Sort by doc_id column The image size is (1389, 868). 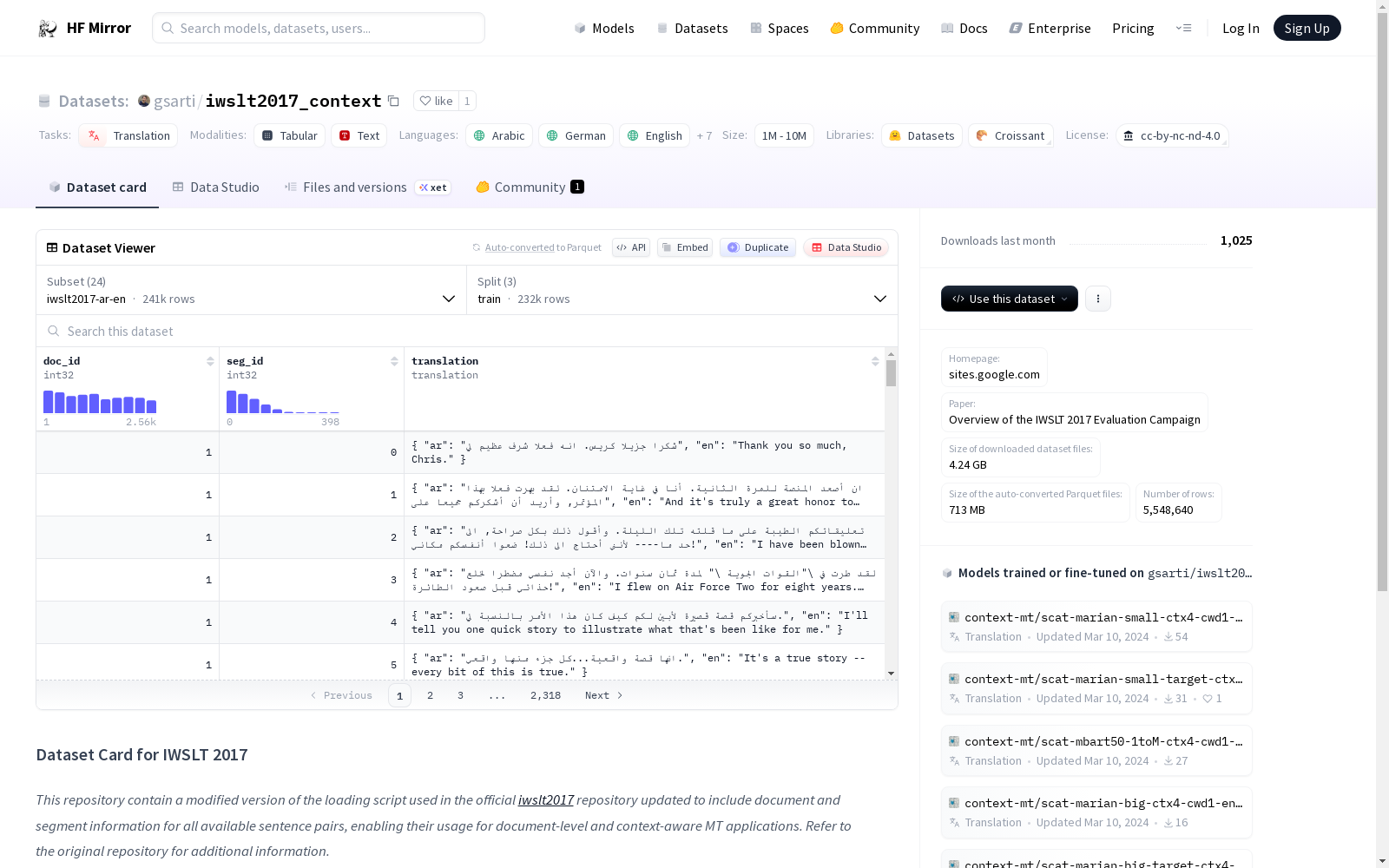(210, 361)
